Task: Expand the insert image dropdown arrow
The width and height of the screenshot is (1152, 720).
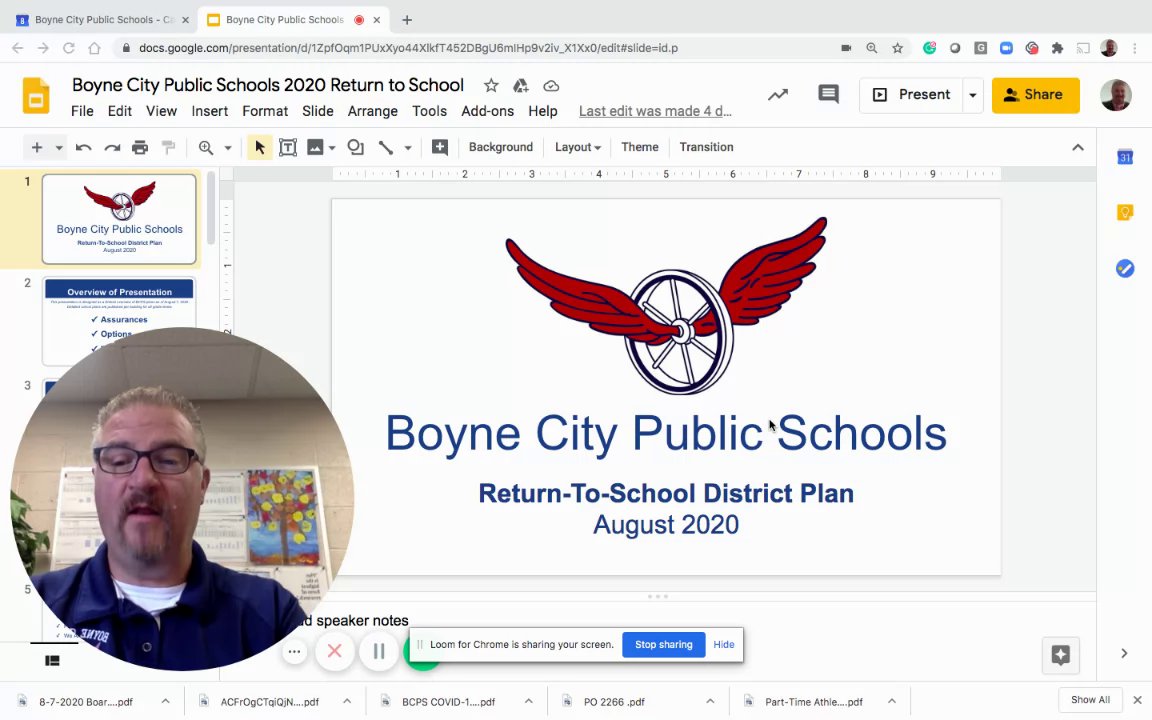Action: (332, 148)
